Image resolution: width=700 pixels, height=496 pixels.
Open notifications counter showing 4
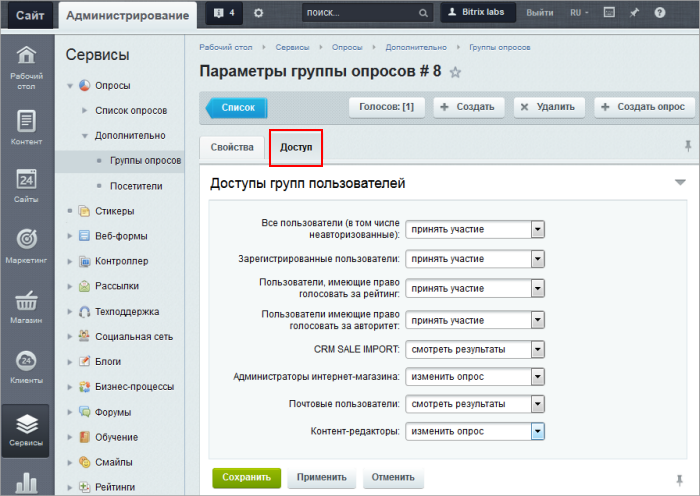coord(224,13)
